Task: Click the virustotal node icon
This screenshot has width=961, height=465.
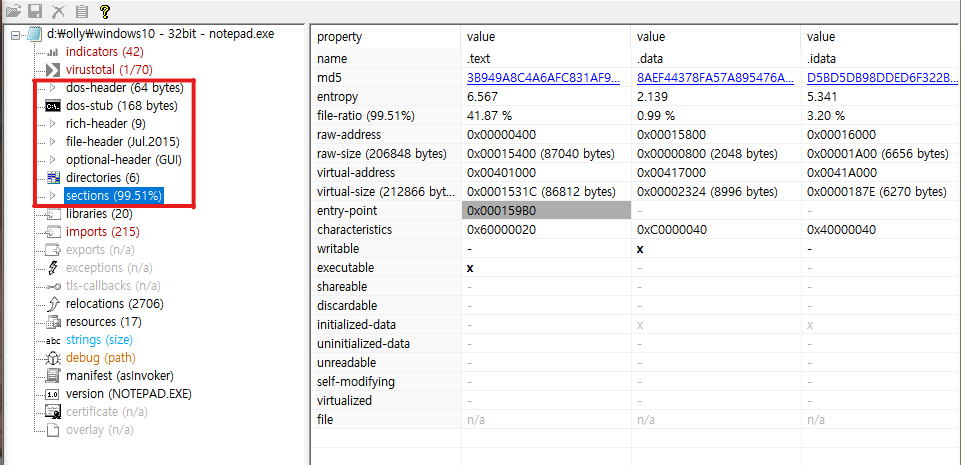Action: click(x=53, y=69)
